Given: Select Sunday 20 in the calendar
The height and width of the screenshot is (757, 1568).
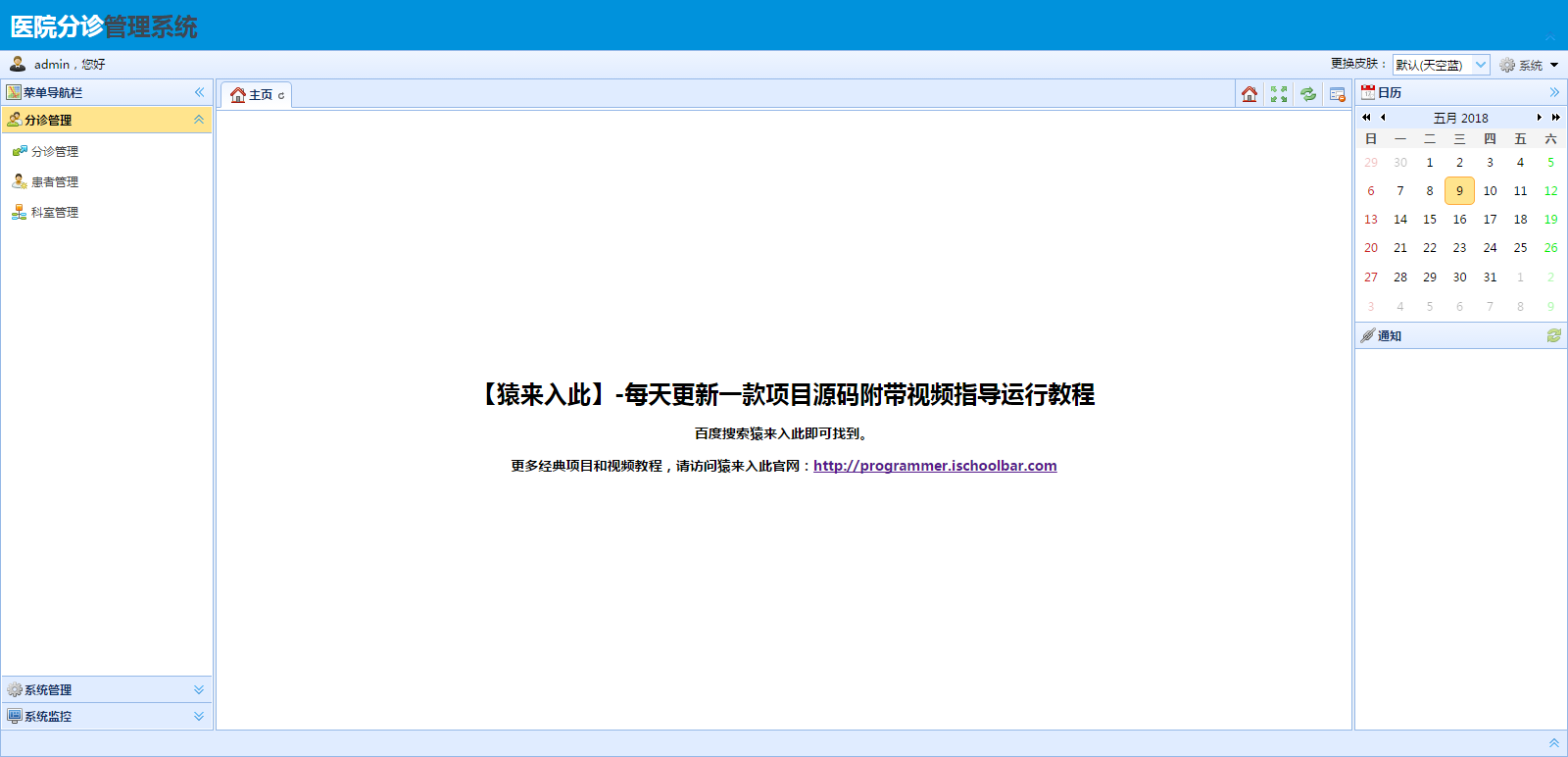Looking at the screenshot, I should (x=1370, y=247).
